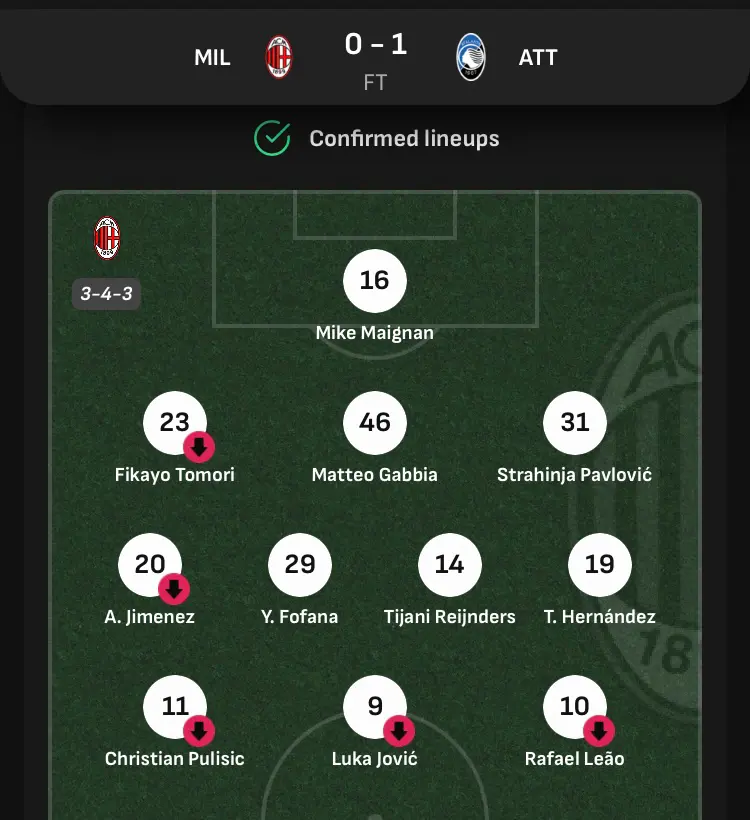Click Rafael Leão's substitution arrow badge
This screenshot has height=820, width=750.
[599, 731]
